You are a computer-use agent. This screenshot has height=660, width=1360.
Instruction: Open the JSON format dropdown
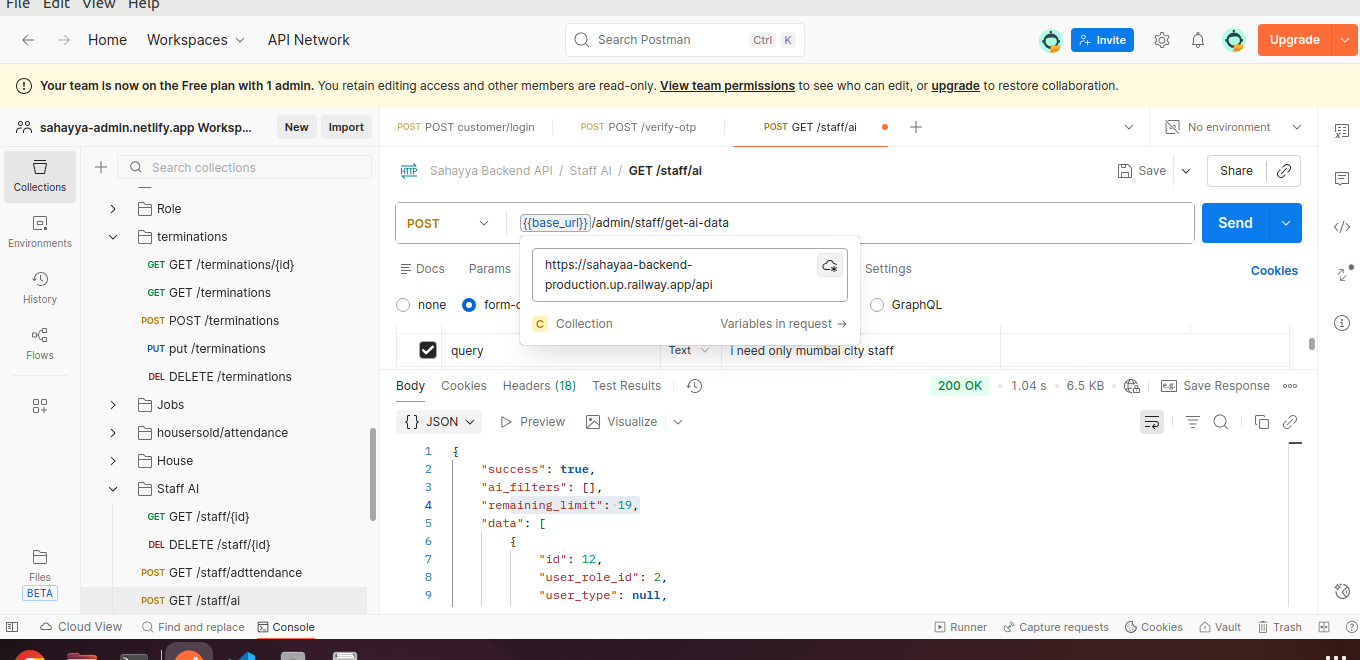click(x=440, y=422)
